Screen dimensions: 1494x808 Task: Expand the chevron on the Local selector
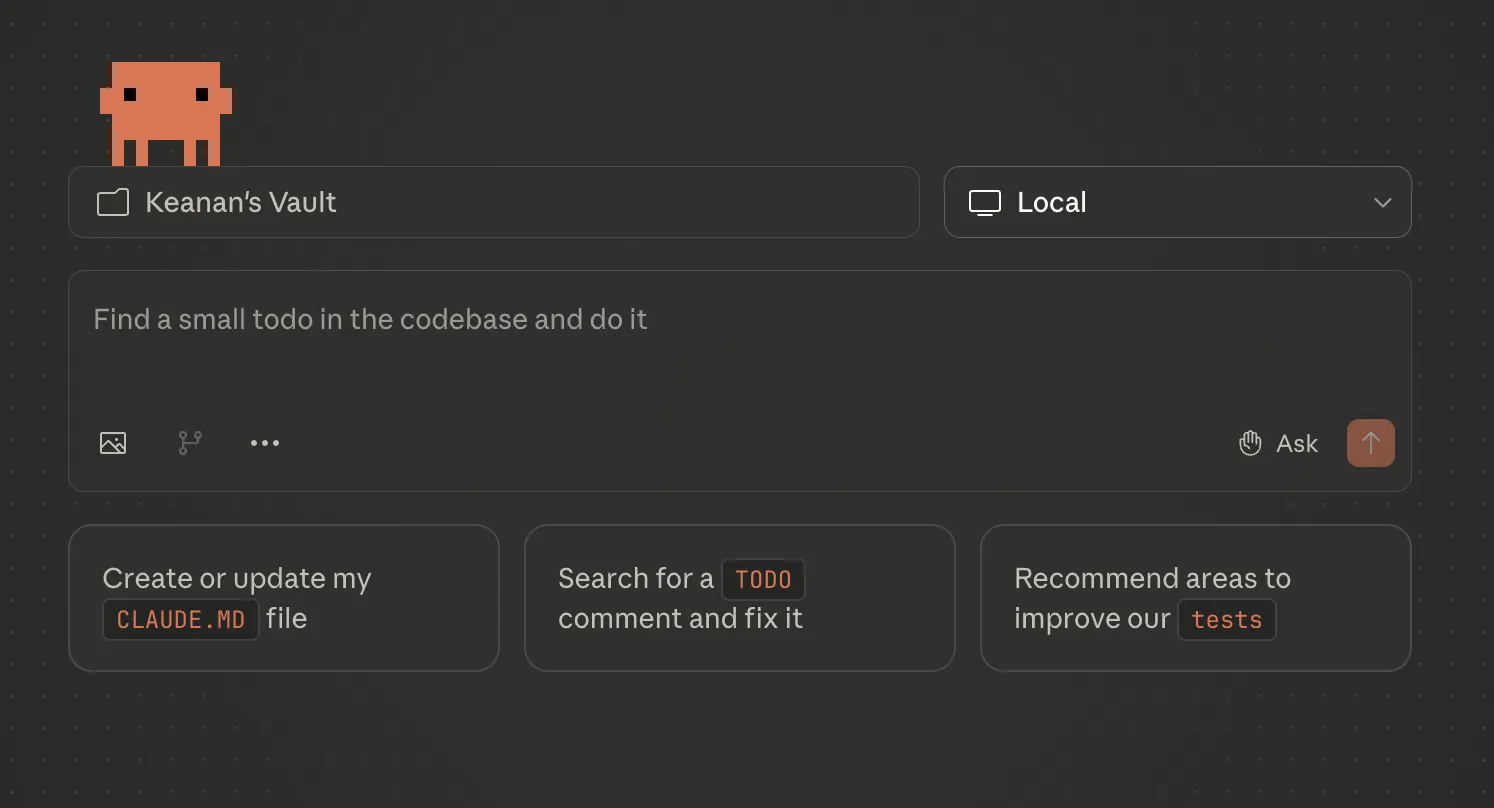point(1383,202)
